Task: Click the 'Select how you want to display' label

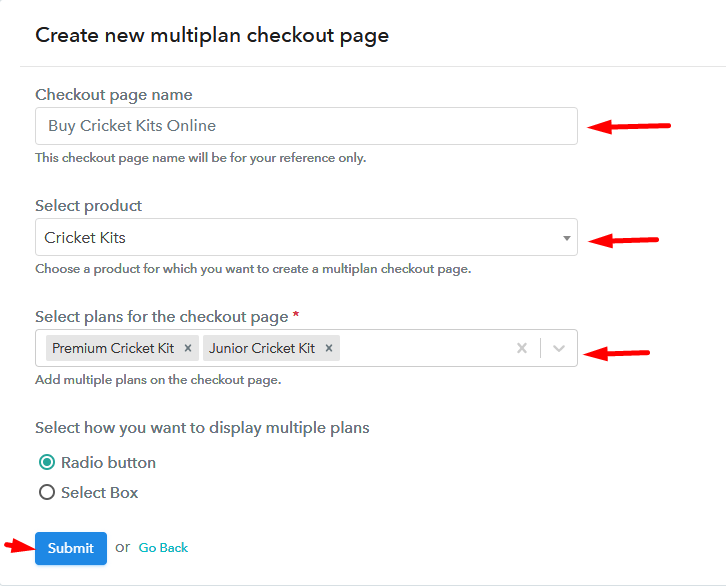Action: pyautogui.click(x=202, y=428)
